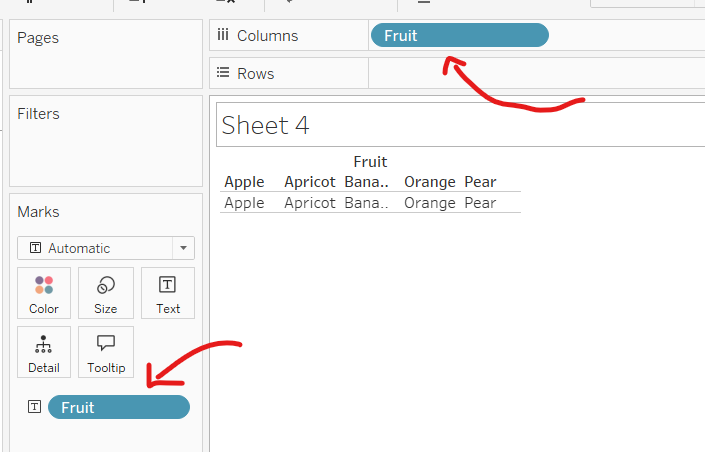Click the Detail button in Marks
The width and height of the screenshot is (705, 452).
click(44, 352)
